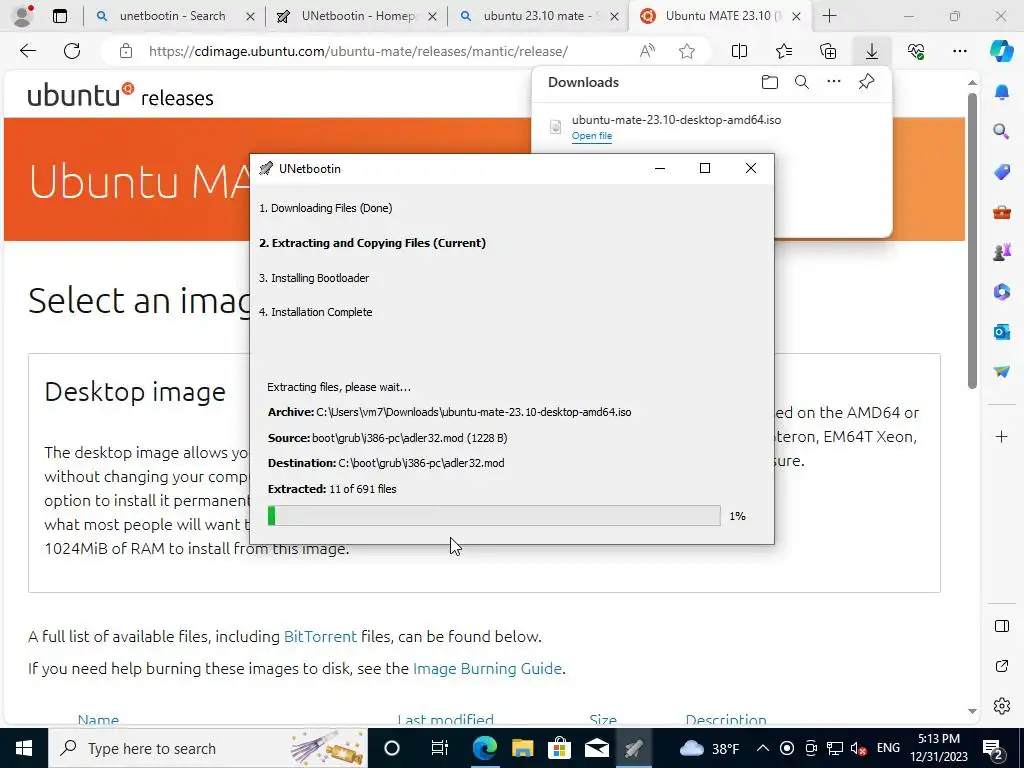Image resolution: width=1024 pixels, height=768 pixels.
Task: Go back with the browser back arrow
Action: 27,51
